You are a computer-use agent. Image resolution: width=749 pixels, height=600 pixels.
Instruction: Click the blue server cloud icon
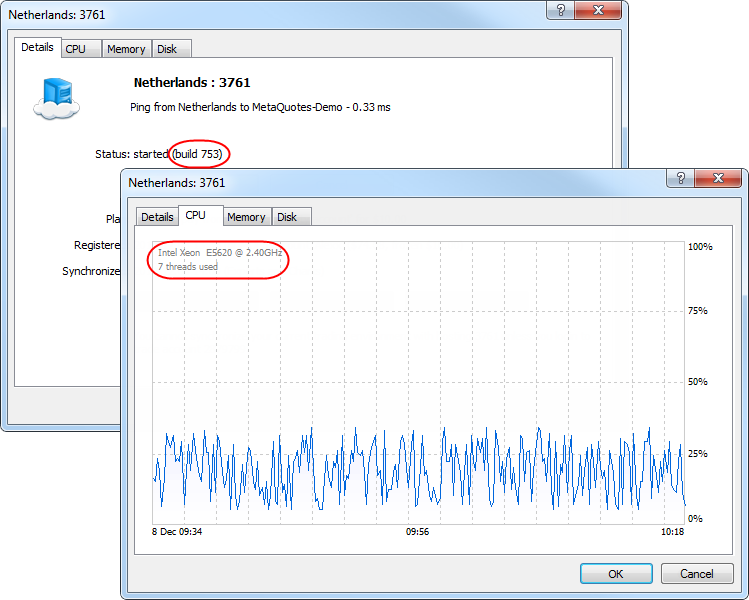coord(56,98)
